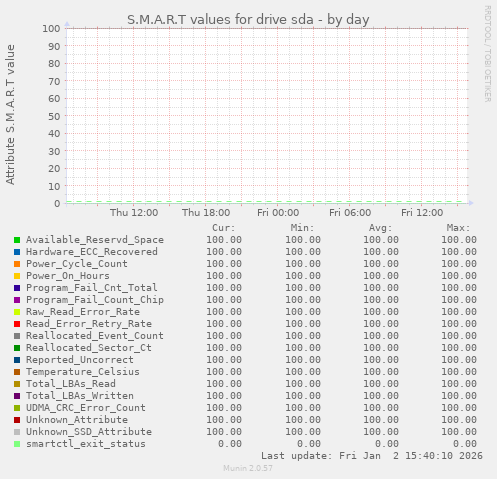Select the smartctl_exit_status legend label
This screenshot has width=497, height=479.
(x=86, y=444)
